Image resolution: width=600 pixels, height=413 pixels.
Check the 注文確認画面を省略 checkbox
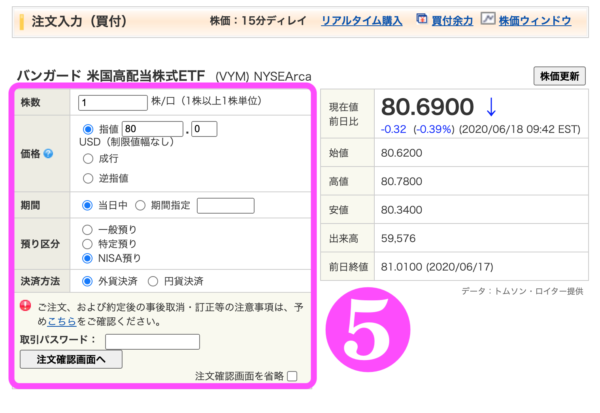pos(292,376)
